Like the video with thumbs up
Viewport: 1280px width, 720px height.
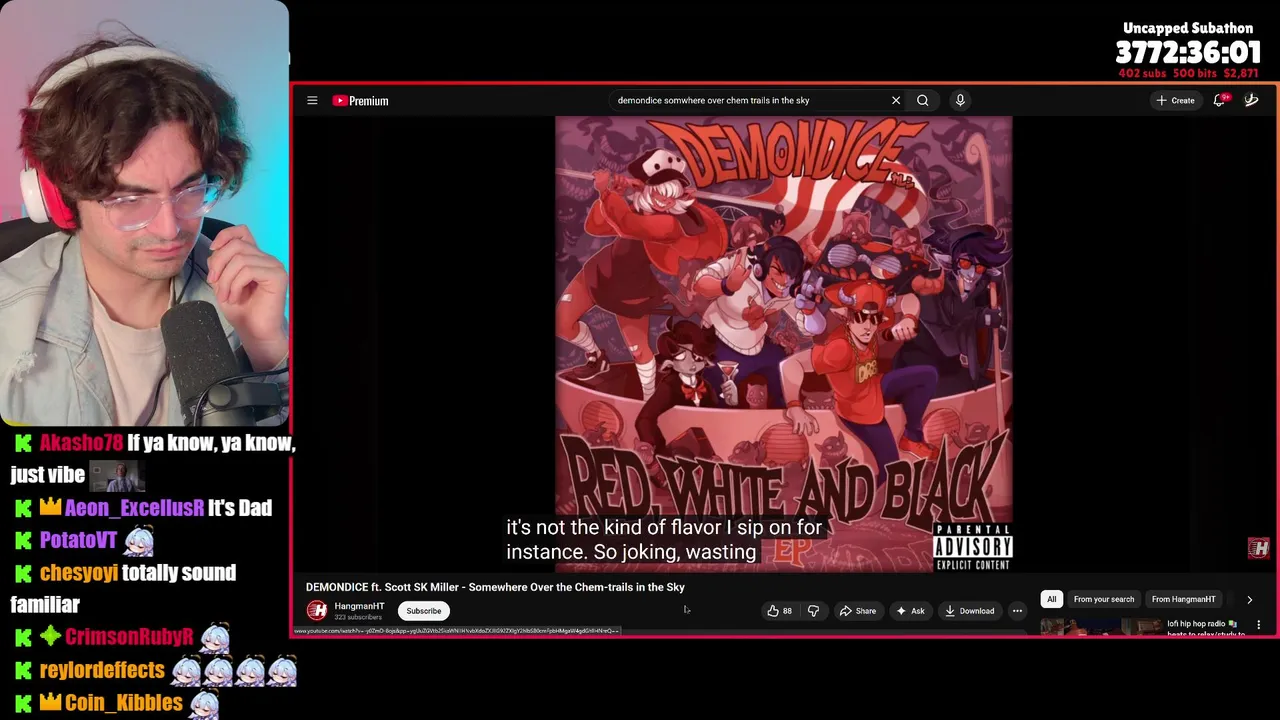coord(779,611)
